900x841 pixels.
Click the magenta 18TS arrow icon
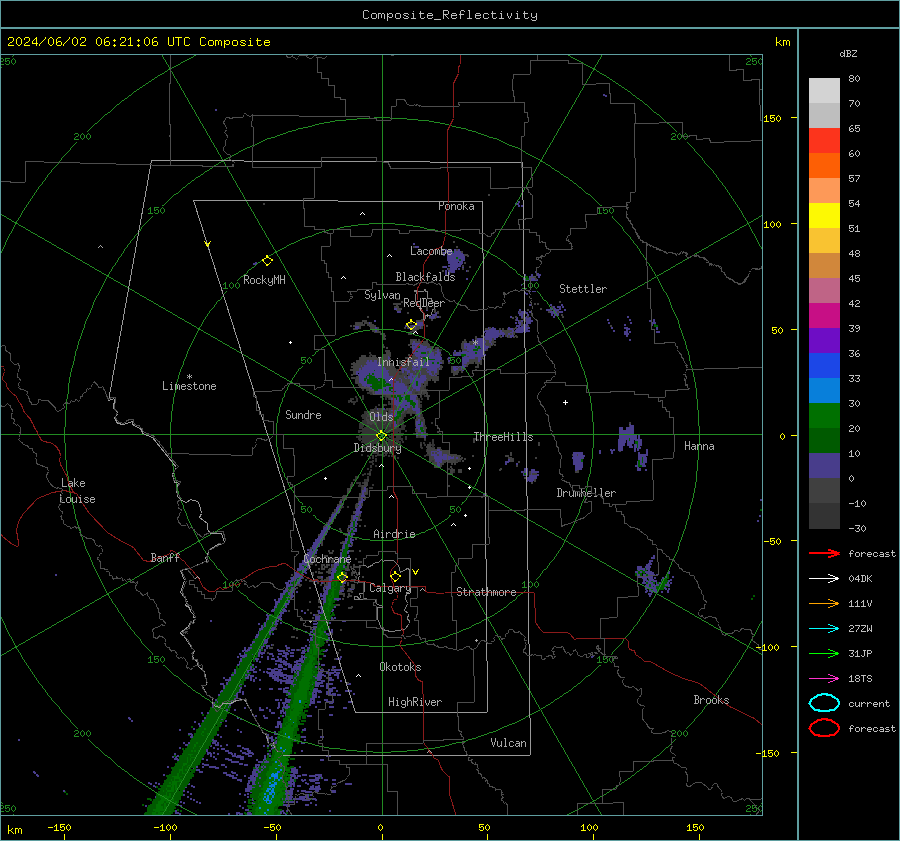click(x=824, y=679)
